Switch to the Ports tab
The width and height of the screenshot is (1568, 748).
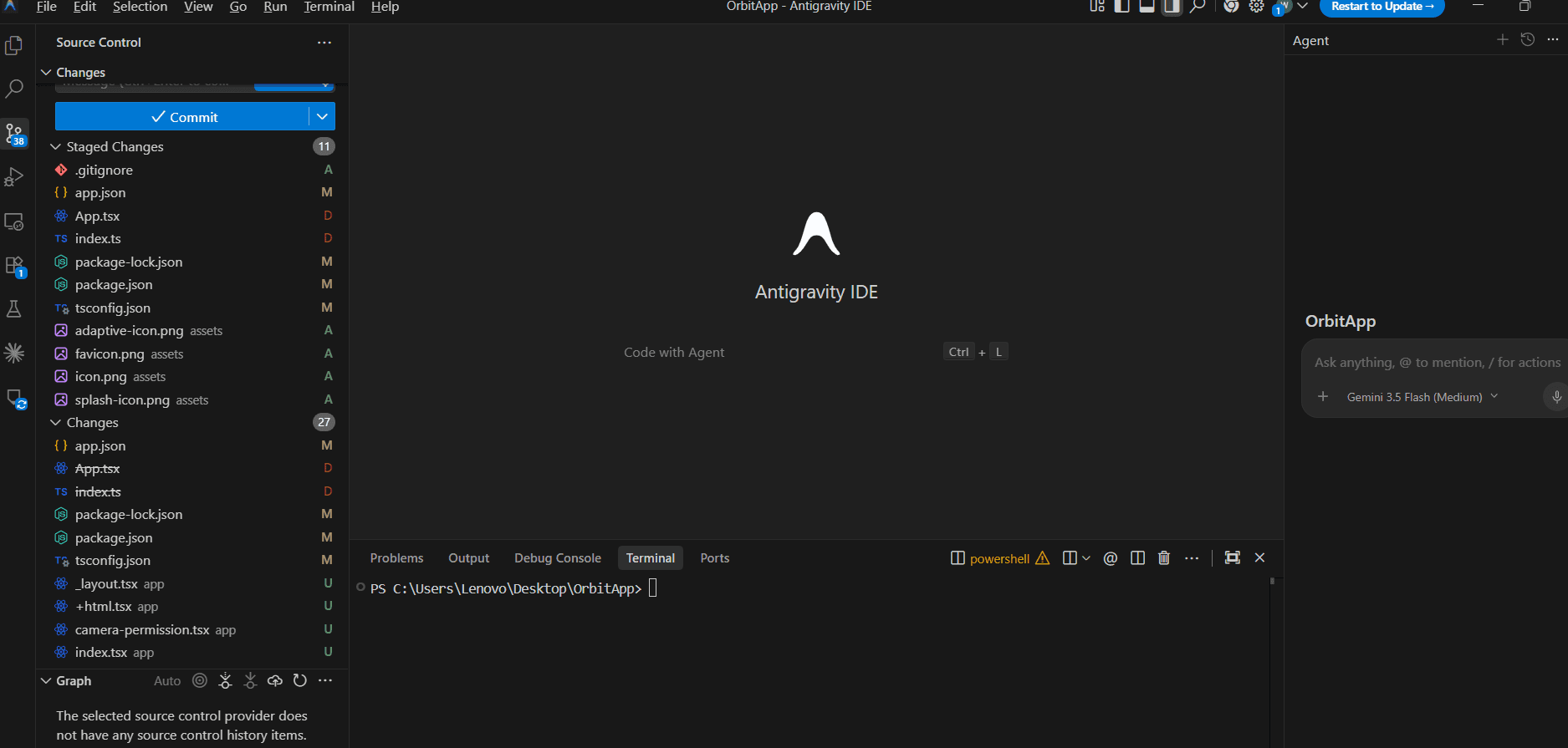pos(715,557)
